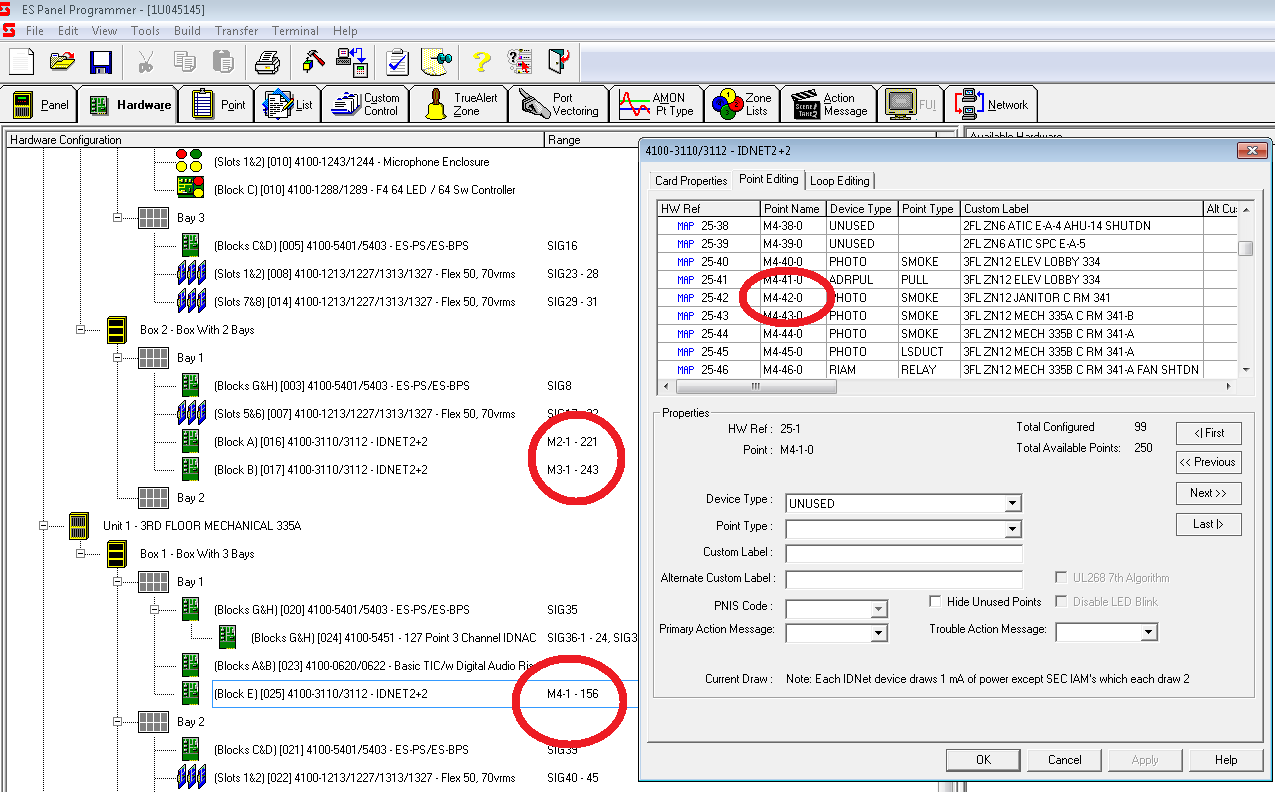Collapse the Unit 1 - 3RD FLOOR MECHANICAL node

pos(44,525)
